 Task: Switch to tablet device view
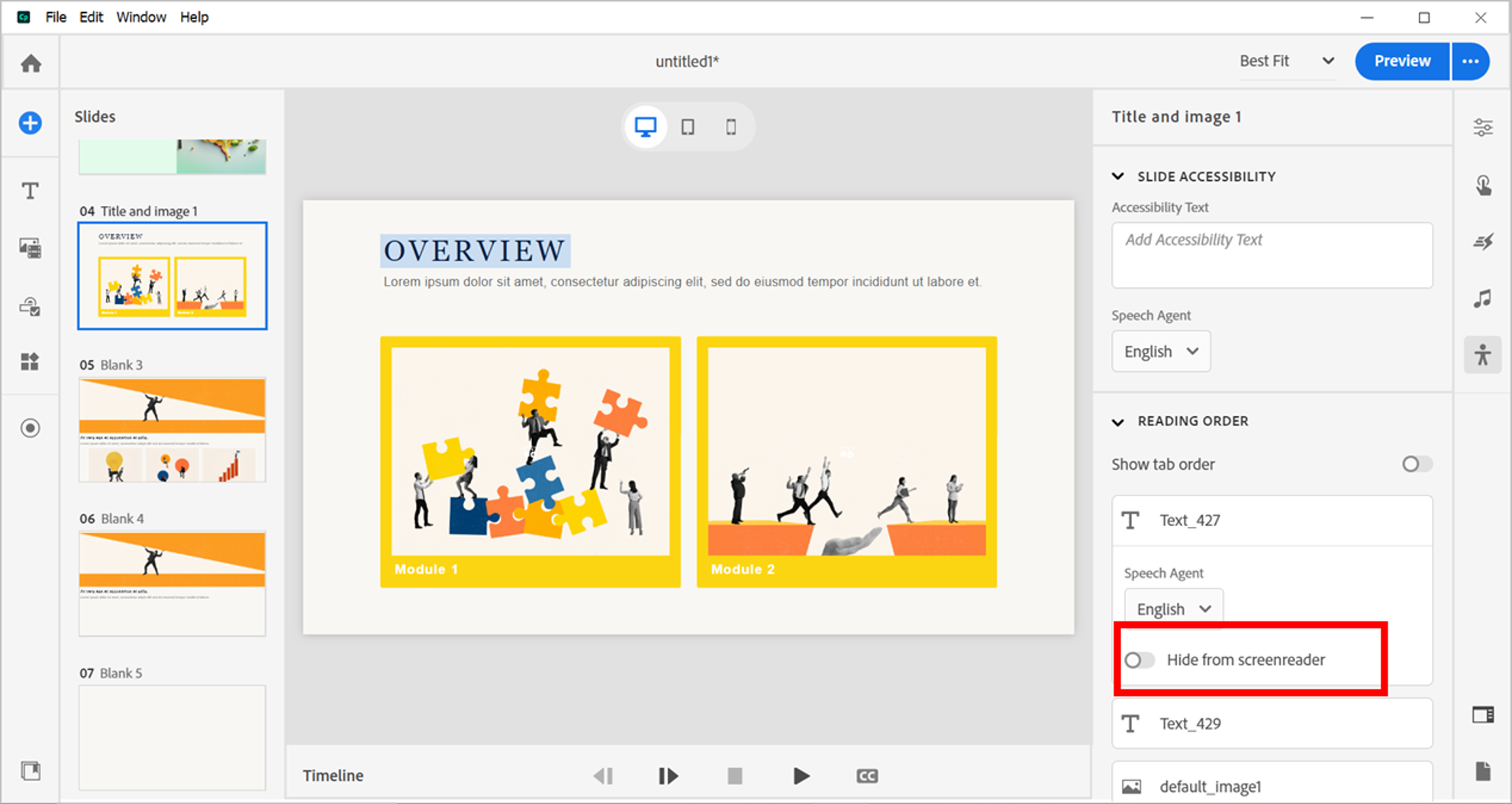pyautogui.click(x=688, y=127)
